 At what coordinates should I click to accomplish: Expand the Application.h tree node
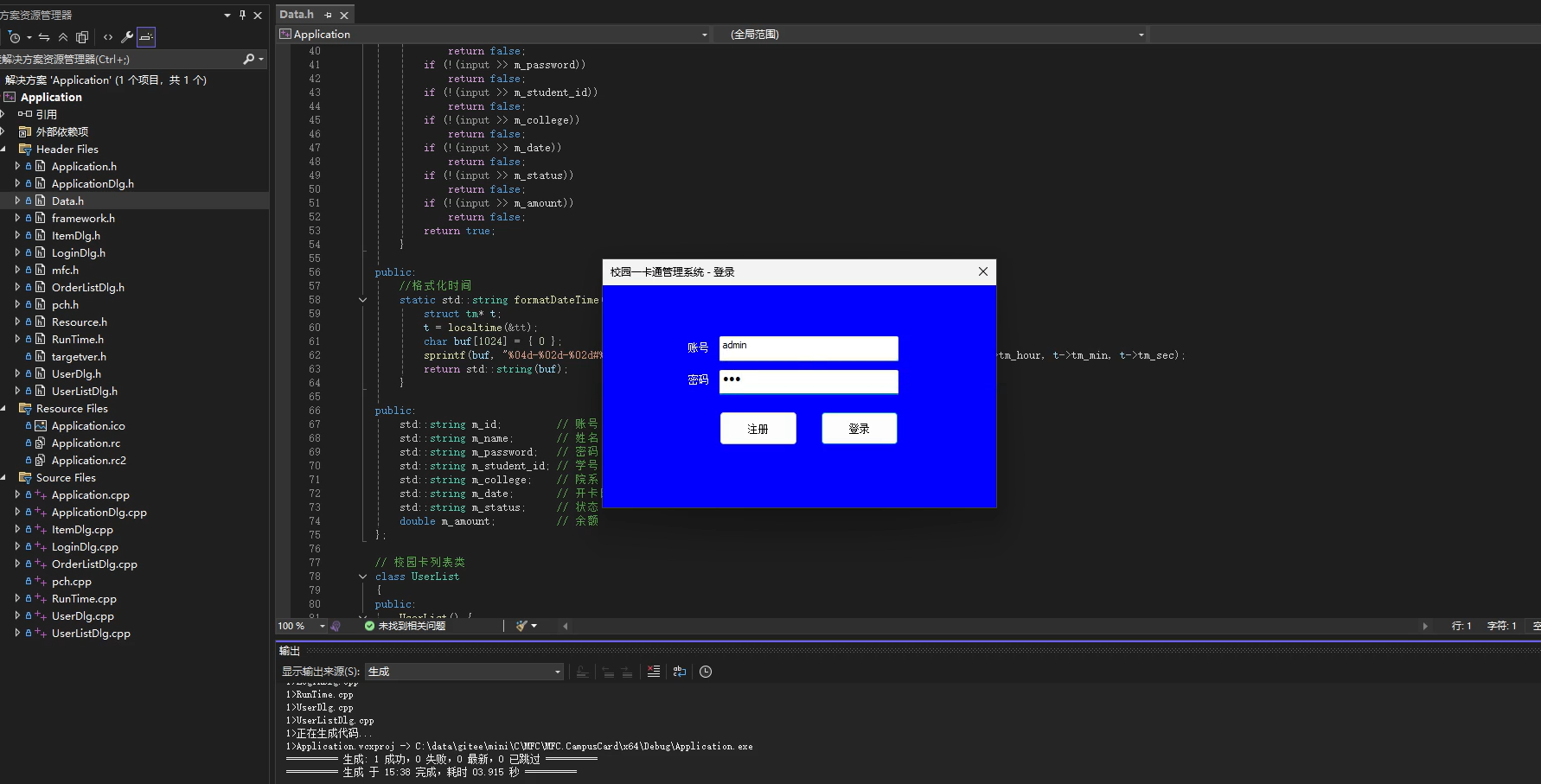click(x=17, y=166)
